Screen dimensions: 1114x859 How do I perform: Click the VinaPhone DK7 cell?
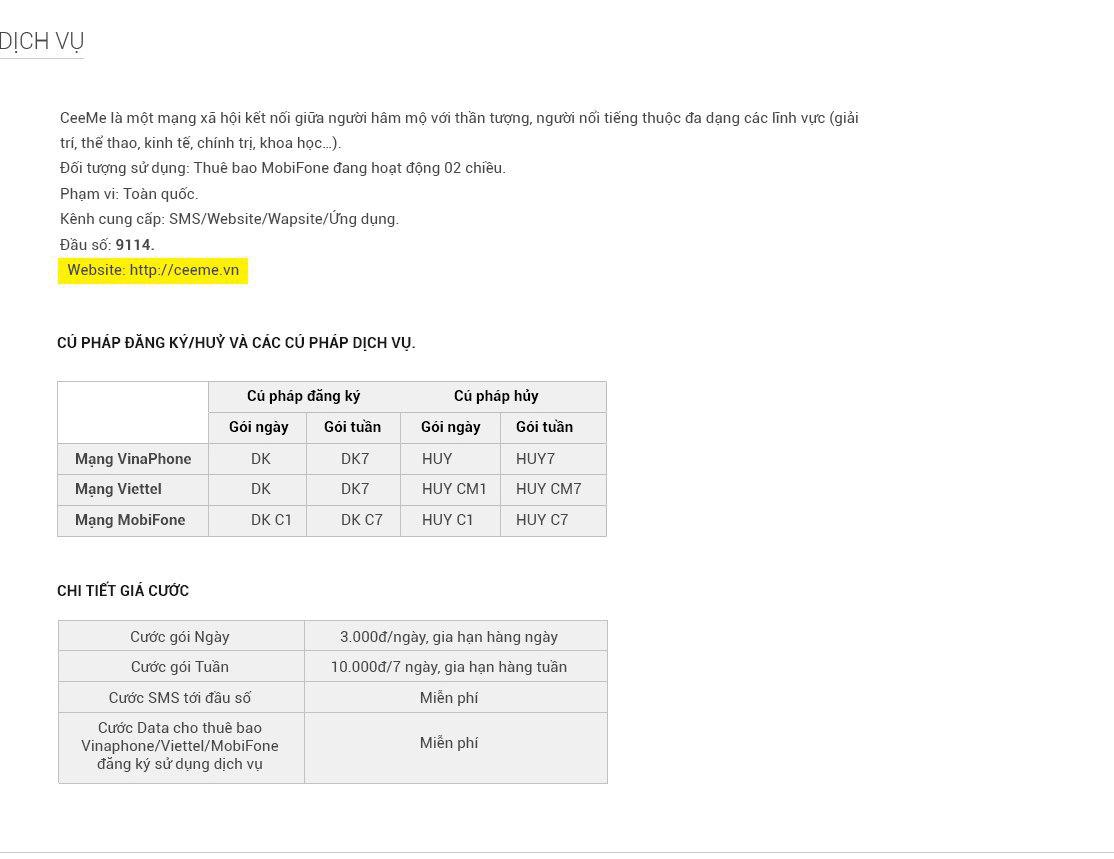[x=353, y=459]
